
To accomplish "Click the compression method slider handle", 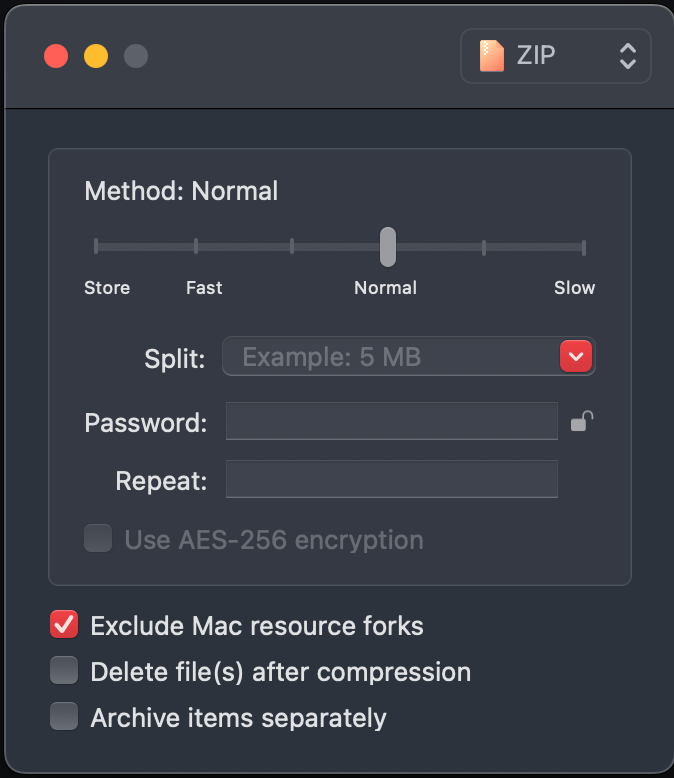I will tap(388, 246).
